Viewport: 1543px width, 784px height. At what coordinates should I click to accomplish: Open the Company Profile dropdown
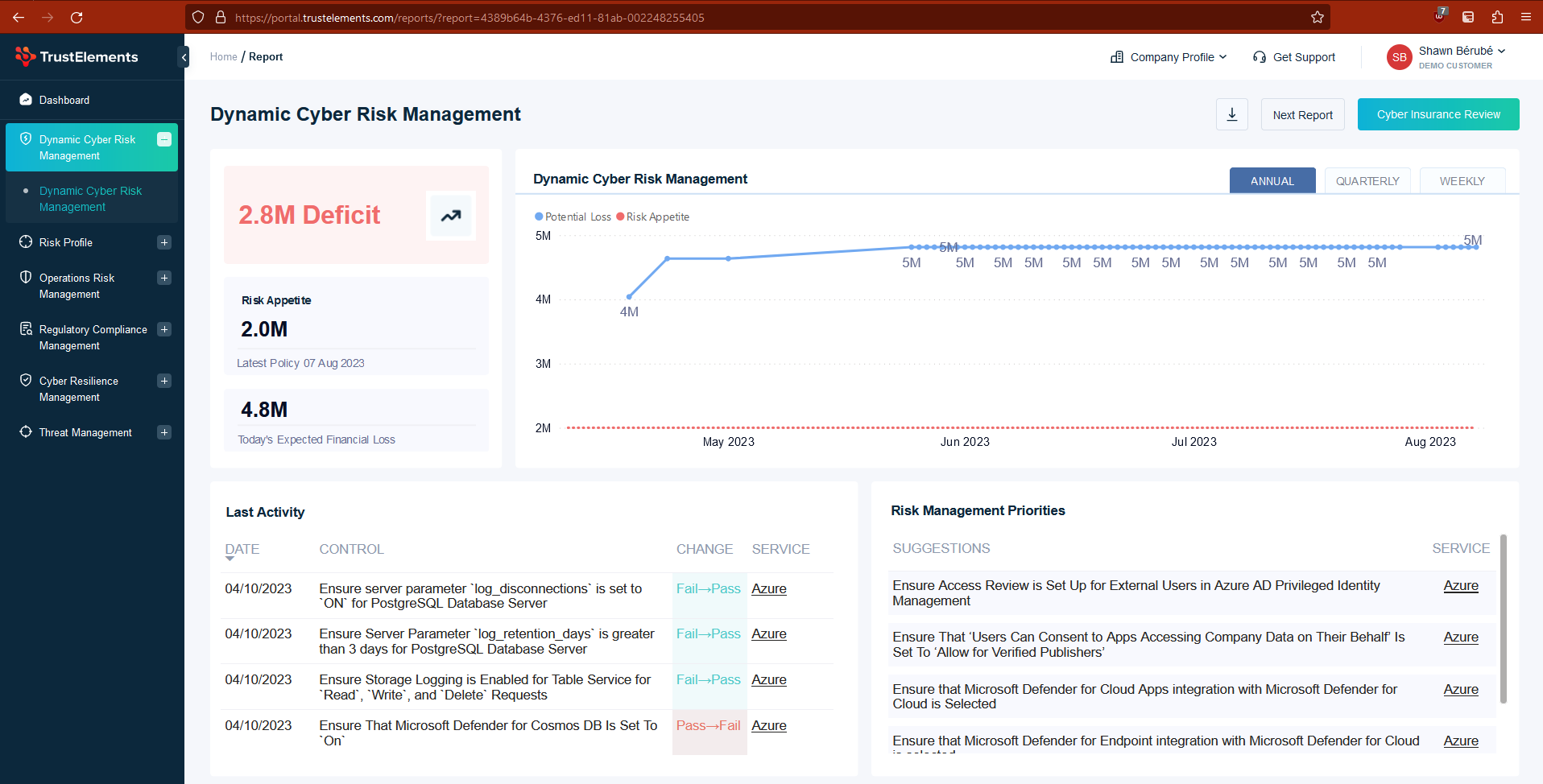(x=1169, y=57)
